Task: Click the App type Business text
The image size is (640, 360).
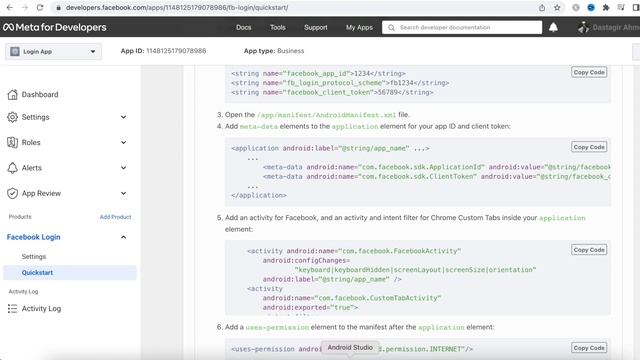Action: [x=274, y=51]
